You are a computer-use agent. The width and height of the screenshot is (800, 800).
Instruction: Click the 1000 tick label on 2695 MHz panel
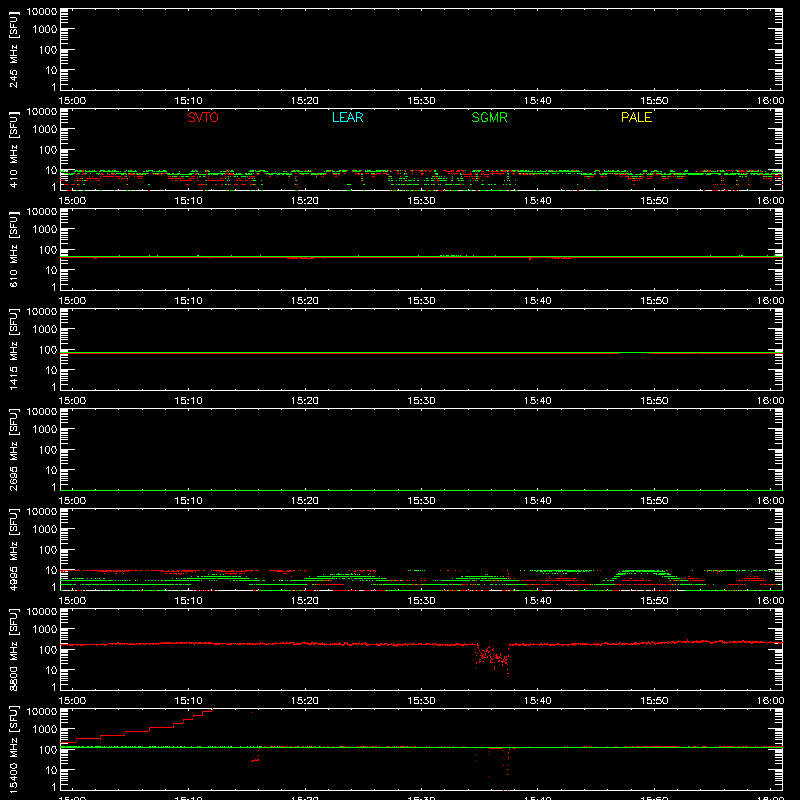pos(45,430)
